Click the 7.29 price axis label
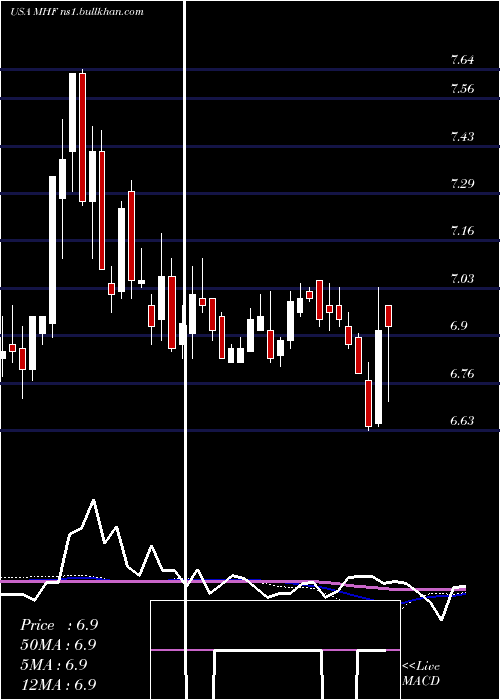 click(462, 183)
